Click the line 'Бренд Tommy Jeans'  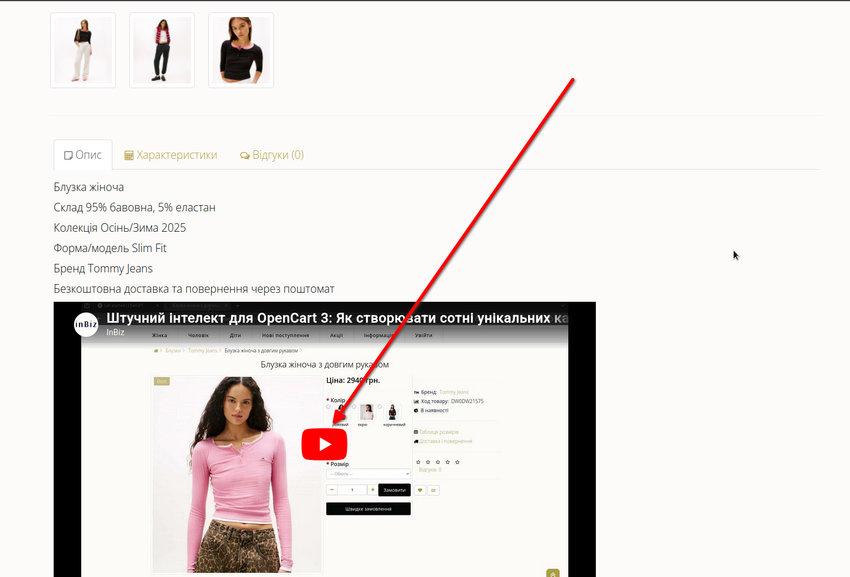tap(103, 268)
